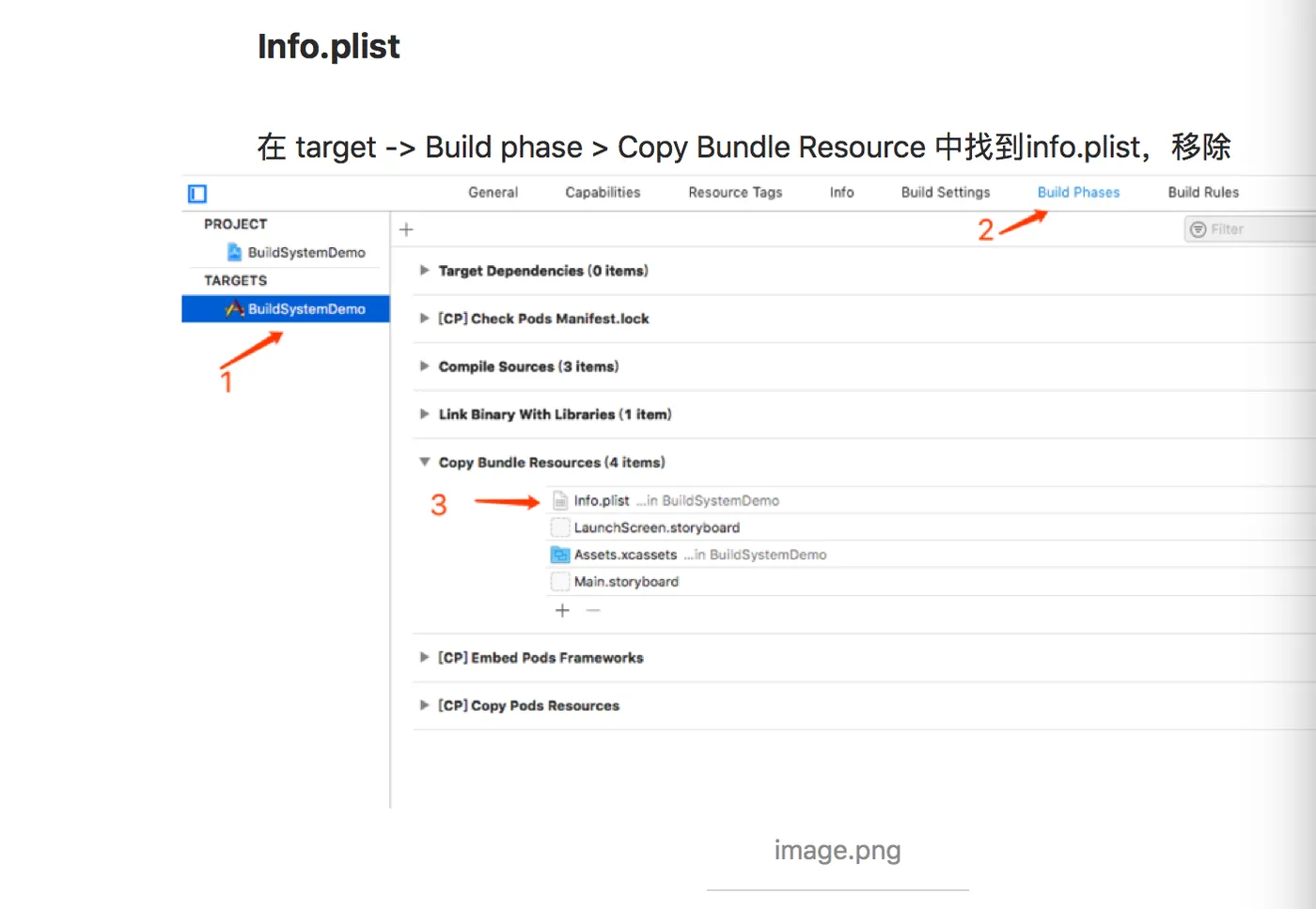Add a resource with the plus button
1316x909 pixels.
(562, 610)
